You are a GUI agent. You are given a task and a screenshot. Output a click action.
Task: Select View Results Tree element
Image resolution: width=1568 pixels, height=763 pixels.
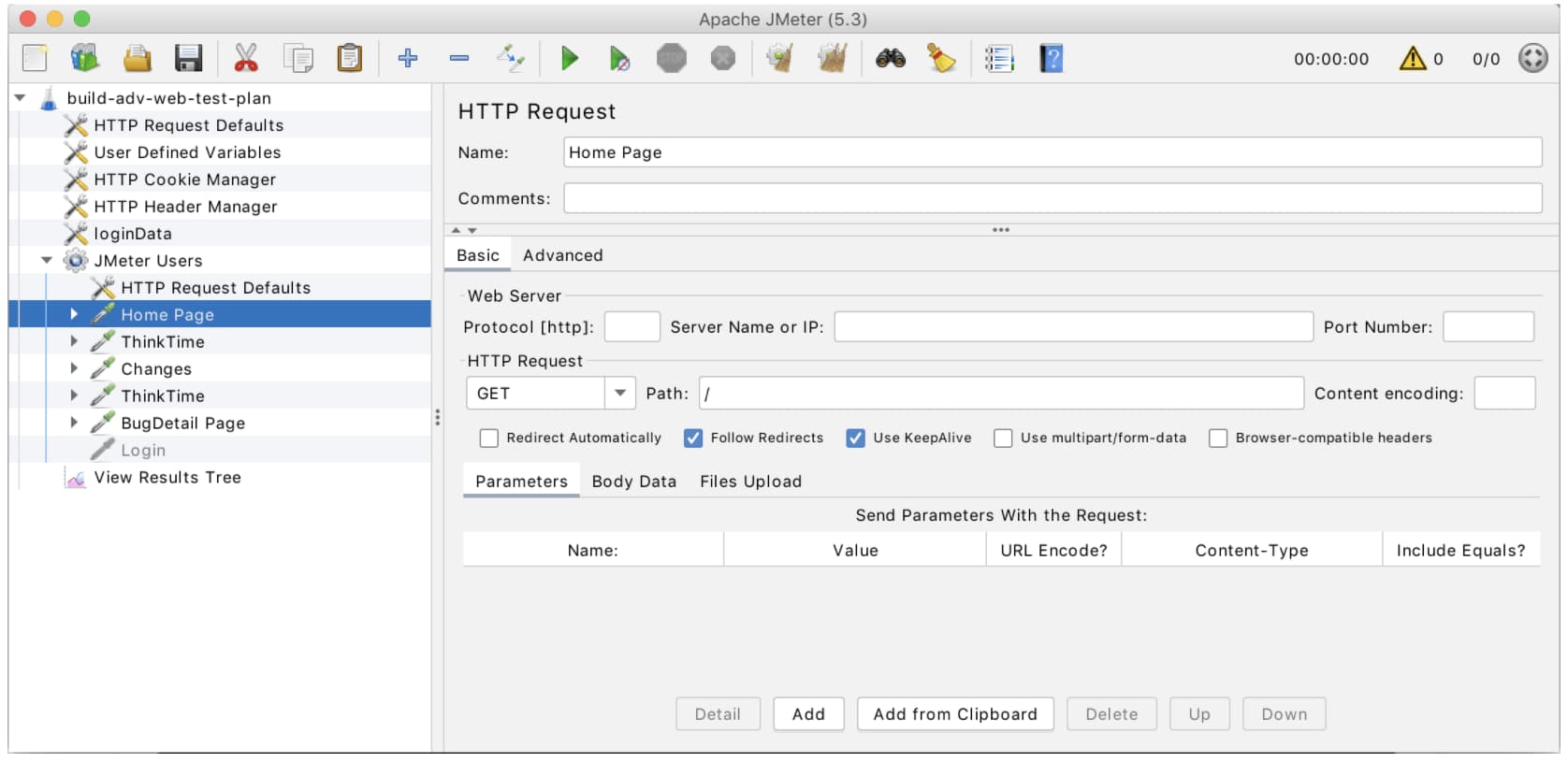167,477
